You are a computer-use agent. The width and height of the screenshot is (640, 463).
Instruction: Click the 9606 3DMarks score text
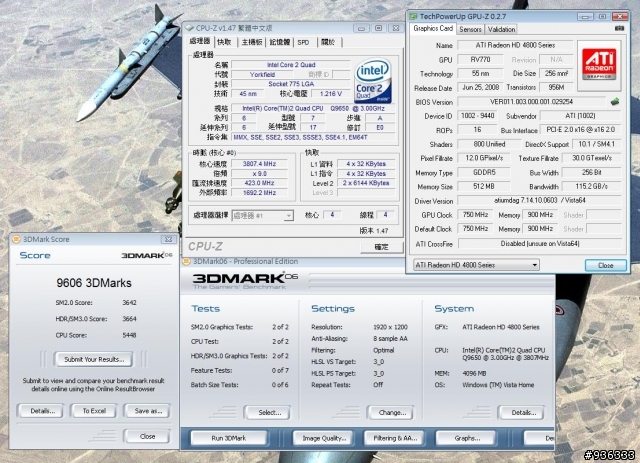click(94, 283)
